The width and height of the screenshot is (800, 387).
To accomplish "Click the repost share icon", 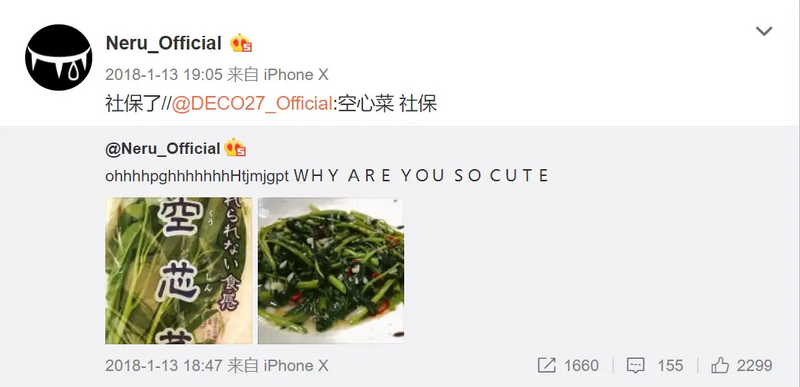I will tap(546, 365).
